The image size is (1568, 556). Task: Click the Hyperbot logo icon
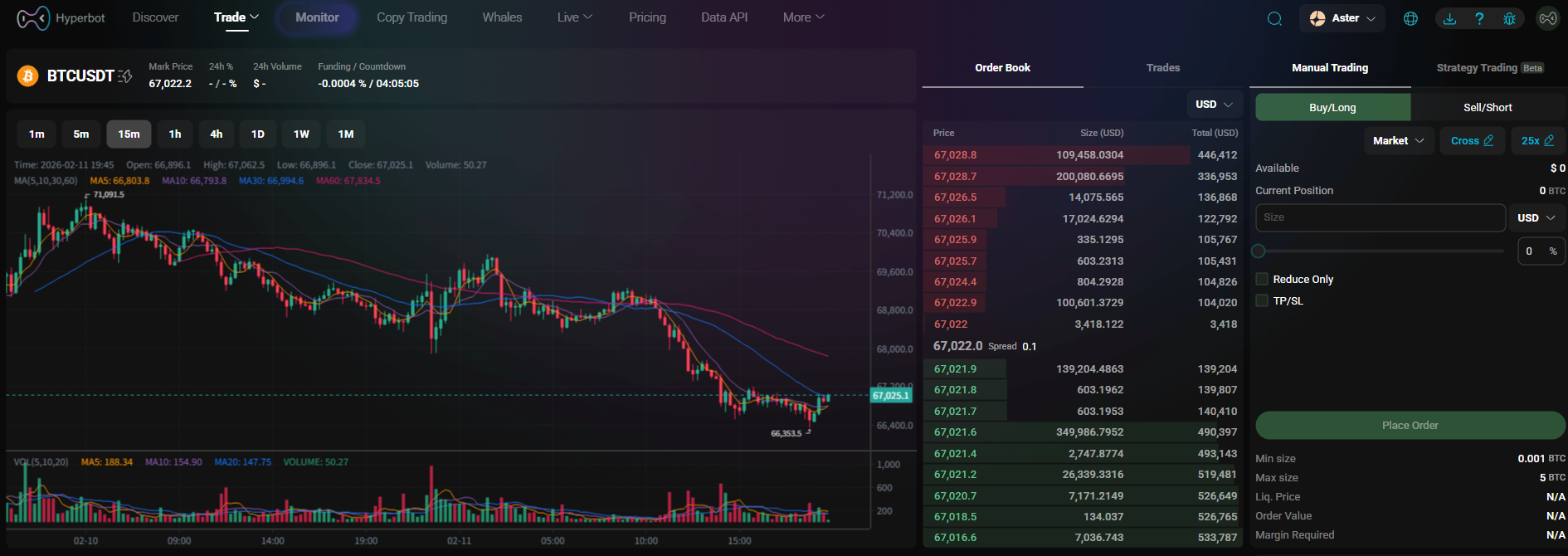[x=33, y=17]
